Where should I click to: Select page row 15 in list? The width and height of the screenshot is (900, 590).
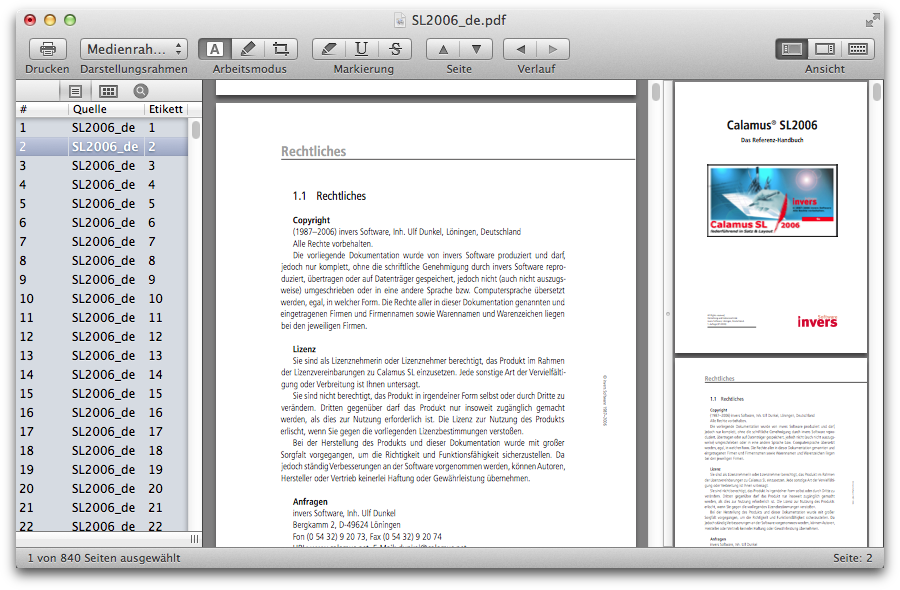pos(102,393)
